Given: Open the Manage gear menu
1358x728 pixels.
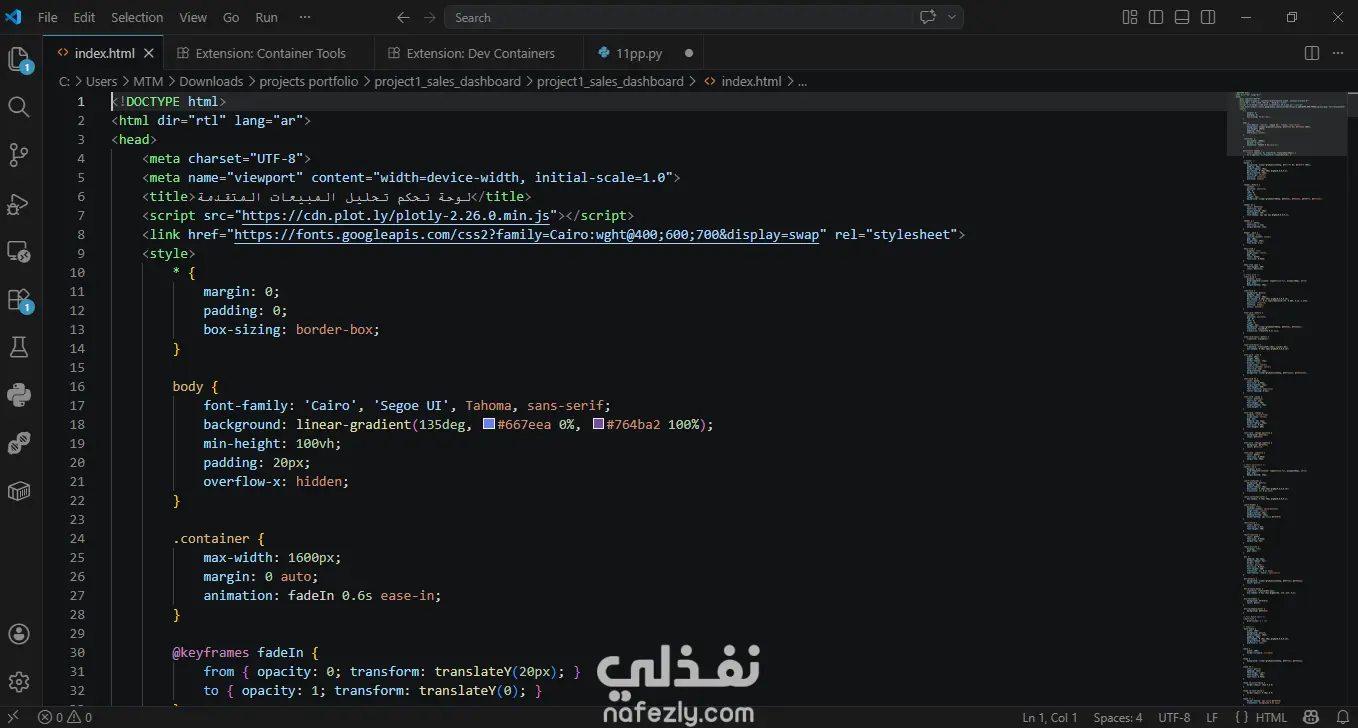Looking at the screenshot, I should tap(19, 683).
